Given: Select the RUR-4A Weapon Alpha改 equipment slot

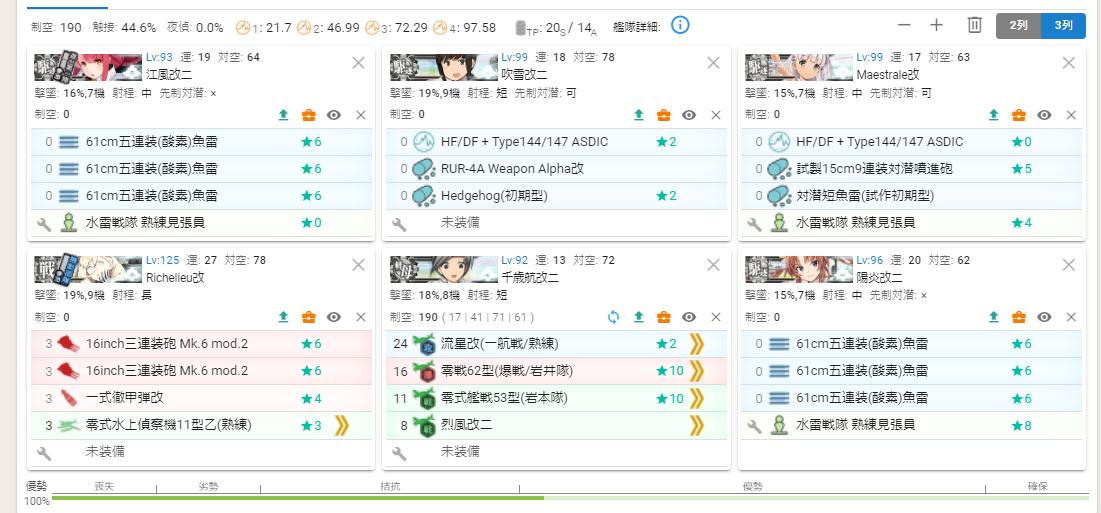Looking at the screenshot, I should pos(557,169).
